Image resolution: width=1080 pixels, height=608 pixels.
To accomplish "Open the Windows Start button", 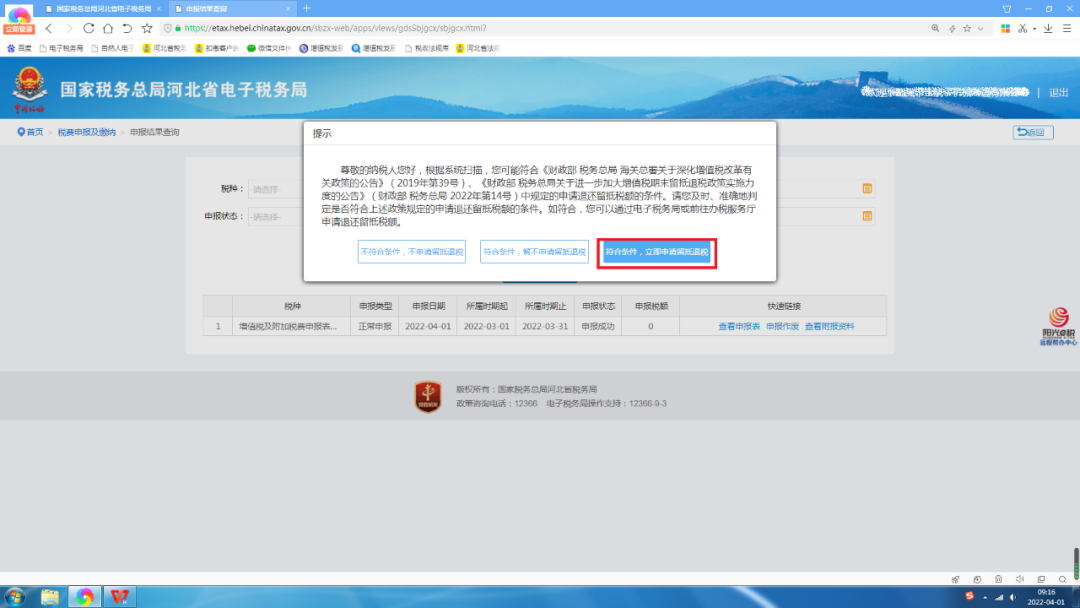I will point(15,596).
